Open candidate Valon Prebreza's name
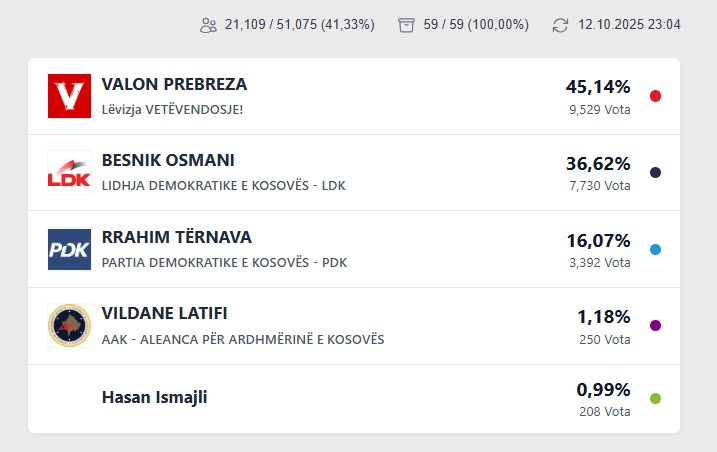This screenshot has width=717, height=452. tap(174, 85)
